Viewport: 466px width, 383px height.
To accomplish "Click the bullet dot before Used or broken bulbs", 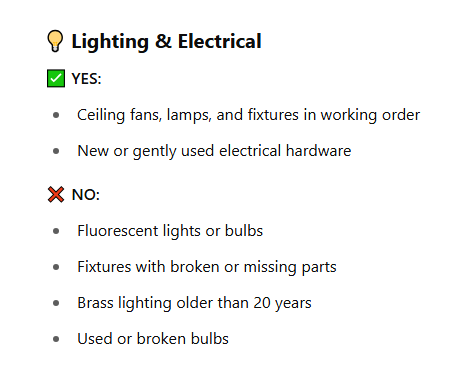I will 56,339.
